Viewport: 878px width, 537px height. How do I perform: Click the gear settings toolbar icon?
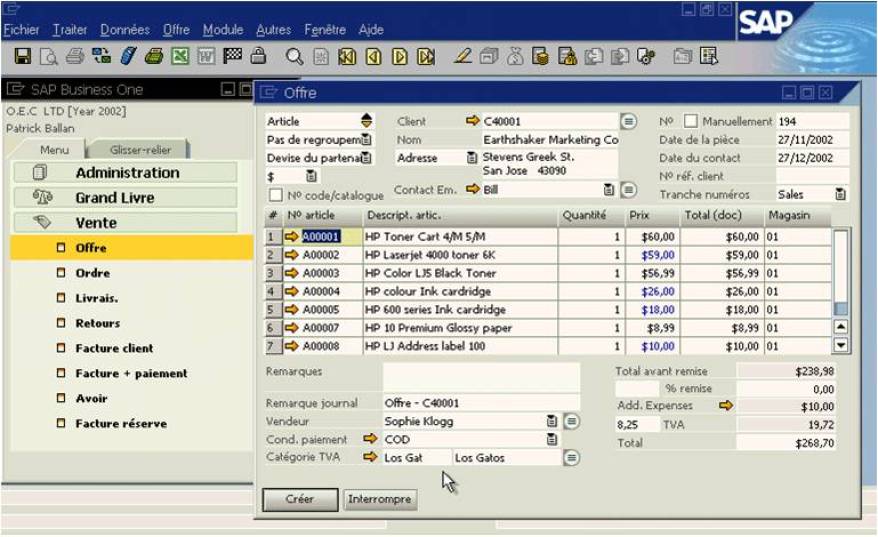click(x=646, y=56)
